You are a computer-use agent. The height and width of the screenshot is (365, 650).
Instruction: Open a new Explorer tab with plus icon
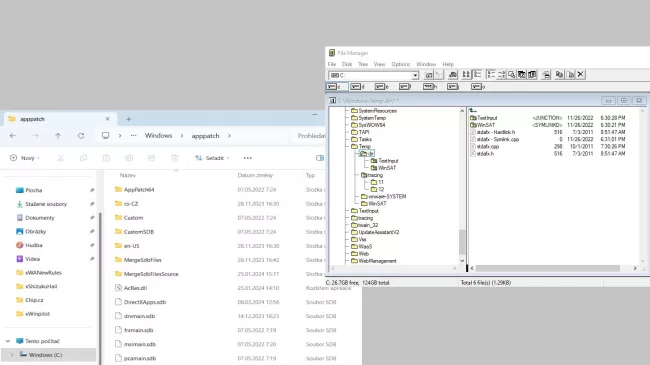[x=129, y=119]
